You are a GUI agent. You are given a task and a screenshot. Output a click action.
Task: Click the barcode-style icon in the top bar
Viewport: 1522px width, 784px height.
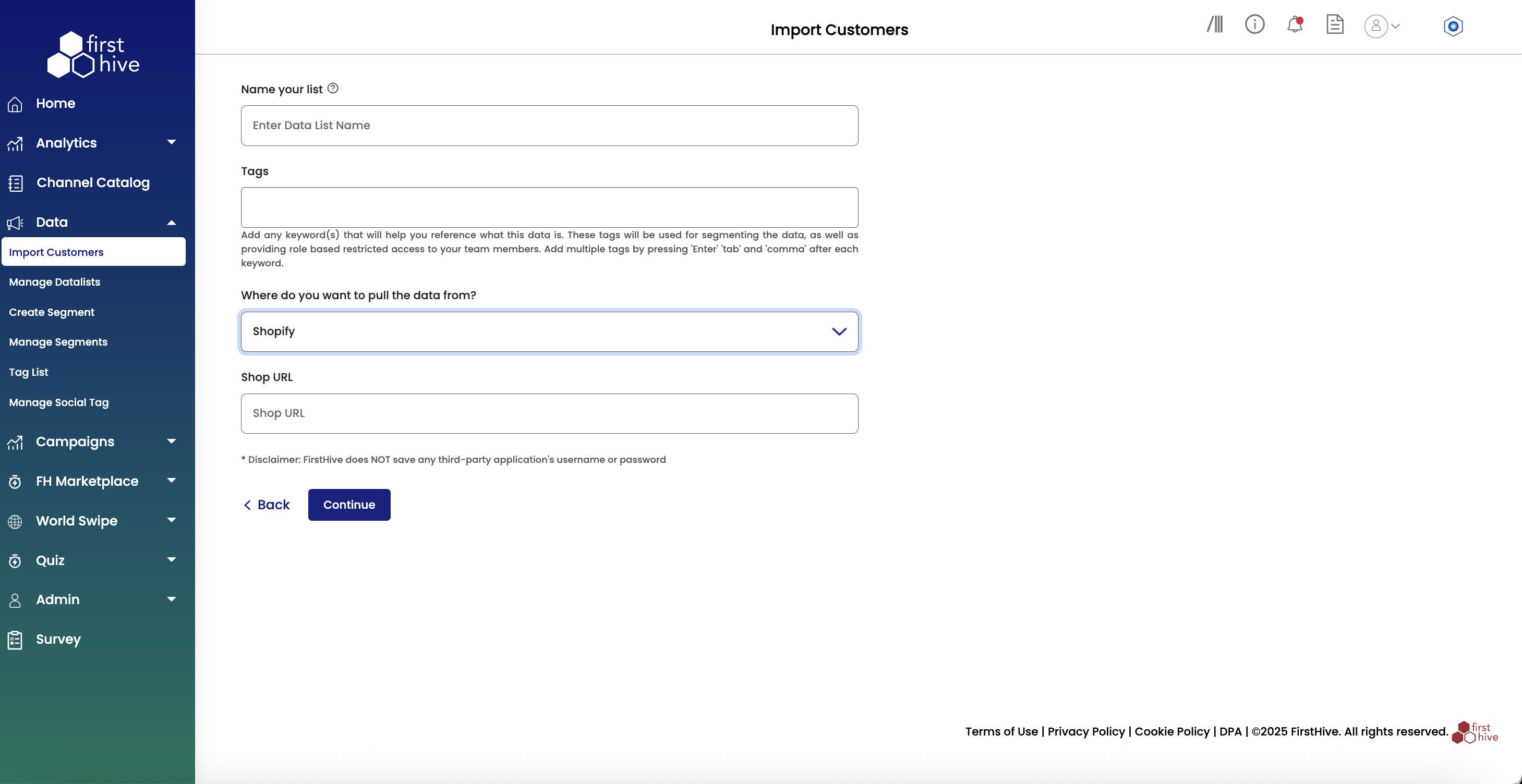(1215, 24)
